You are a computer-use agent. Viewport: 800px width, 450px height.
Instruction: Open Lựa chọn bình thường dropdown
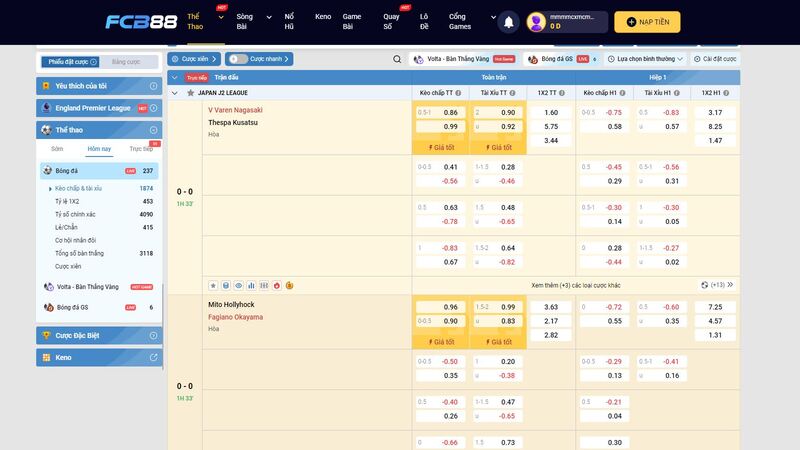click(x=645, y=59)
